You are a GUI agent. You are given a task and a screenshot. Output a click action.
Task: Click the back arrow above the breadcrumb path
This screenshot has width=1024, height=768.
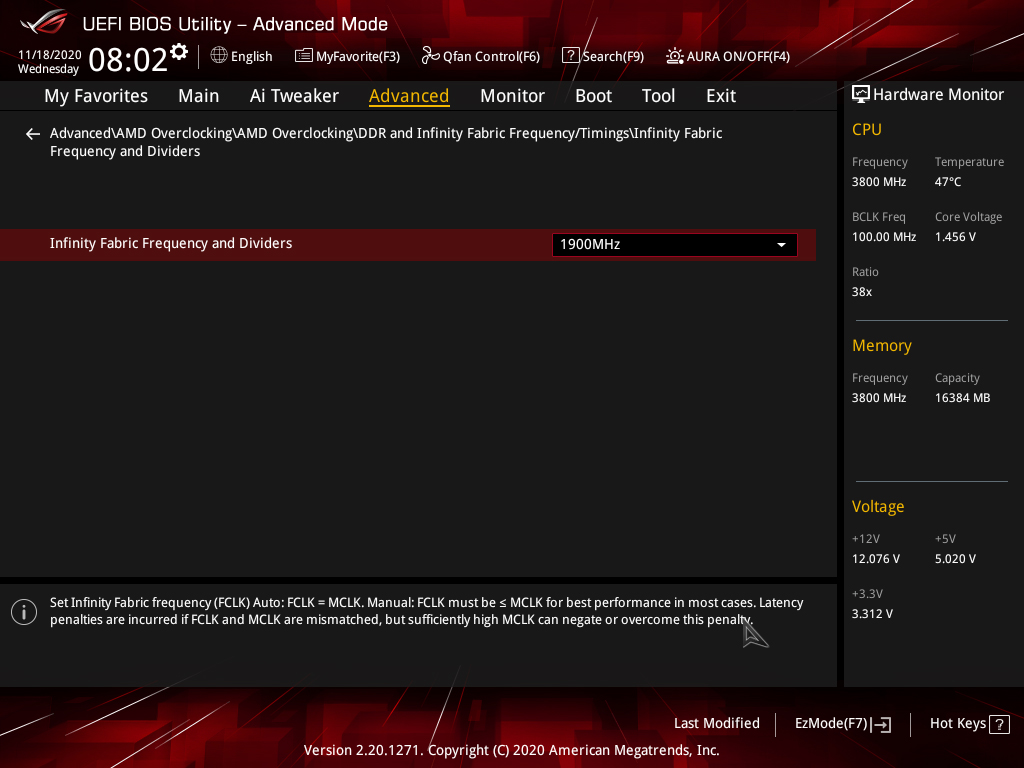click(x=32, y=133)
